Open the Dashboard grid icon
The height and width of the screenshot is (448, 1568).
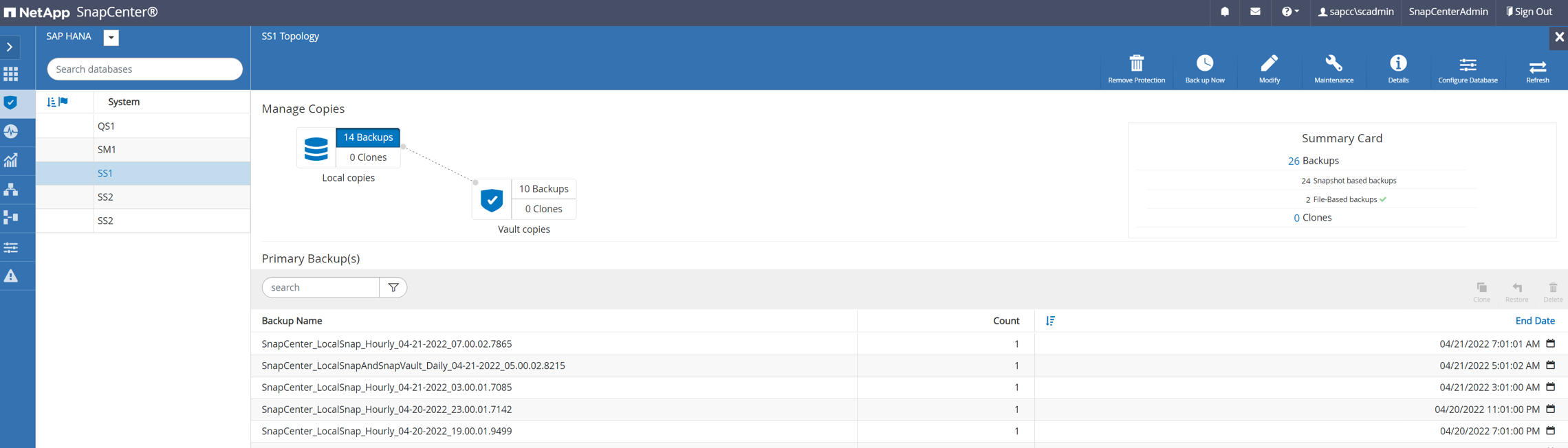pyautogui.click(x=11, y=74)
